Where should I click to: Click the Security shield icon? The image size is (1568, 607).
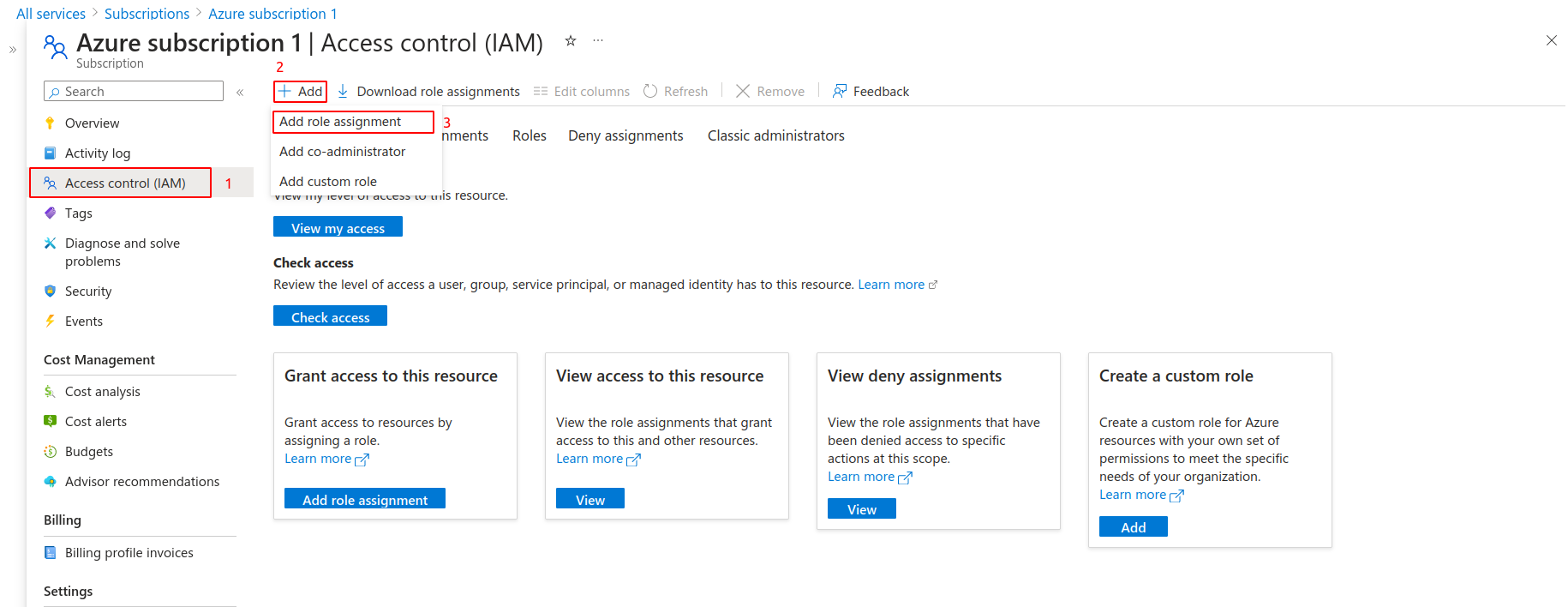50,291
